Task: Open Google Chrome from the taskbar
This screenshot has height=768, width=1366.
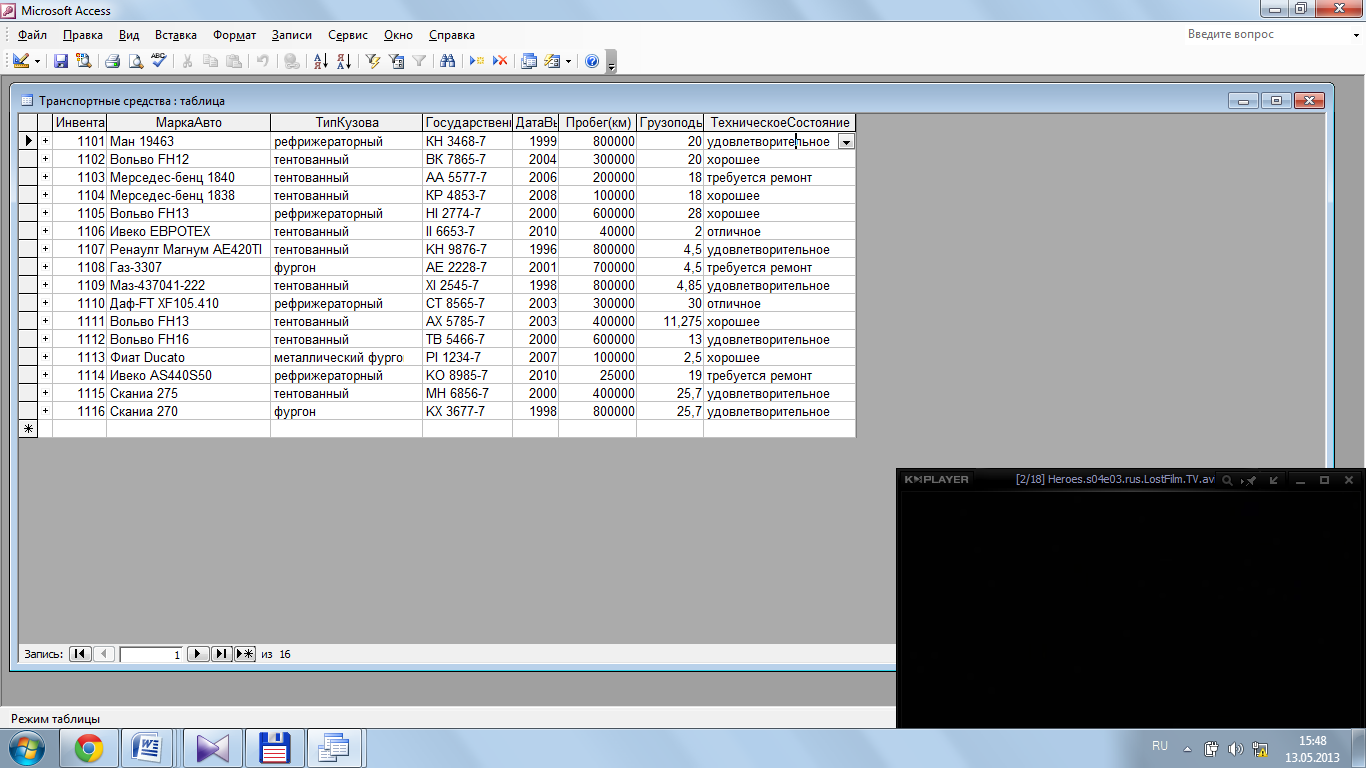Action: pos(88,748)
